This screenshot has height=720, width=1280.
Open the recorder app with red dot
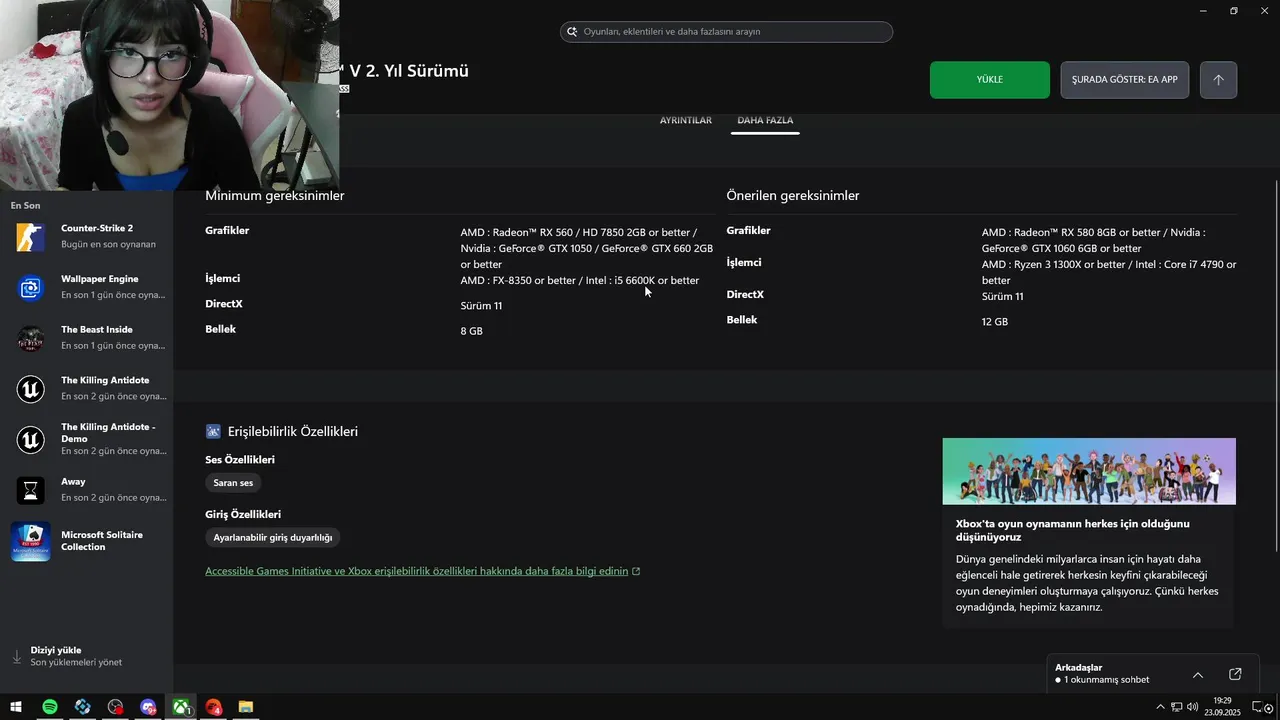pyautogui.click(x=115, y=707)
